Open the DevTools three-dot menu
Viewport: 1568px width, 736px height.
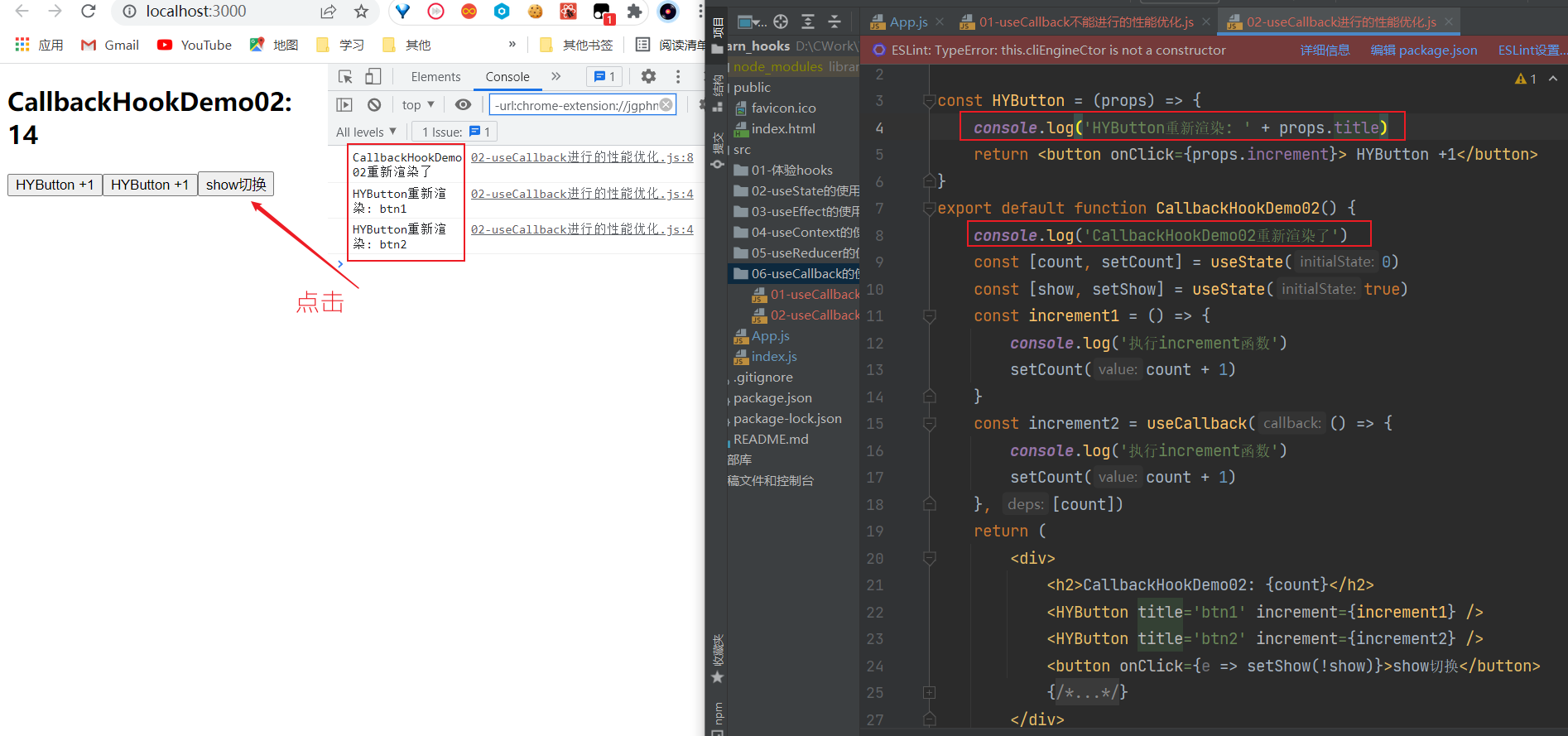[x=678, y=76]
